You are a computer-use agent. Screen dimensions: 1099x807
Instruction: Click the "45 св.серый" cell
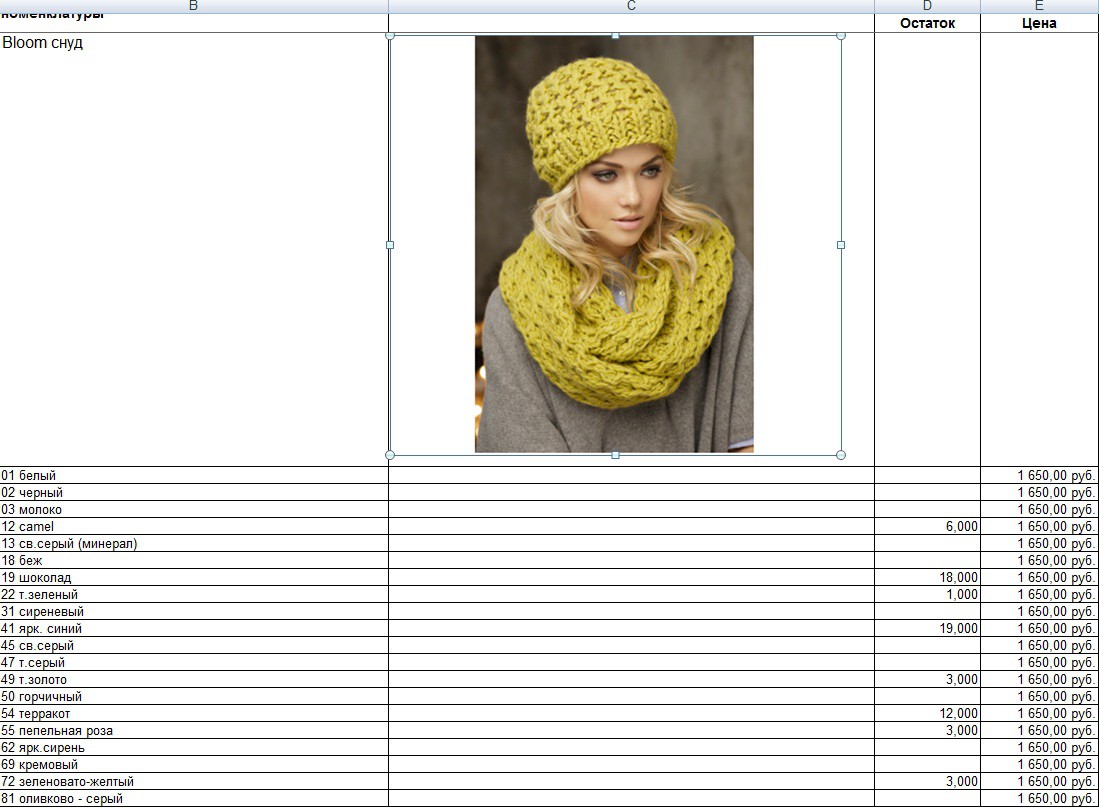click(193, 645)
